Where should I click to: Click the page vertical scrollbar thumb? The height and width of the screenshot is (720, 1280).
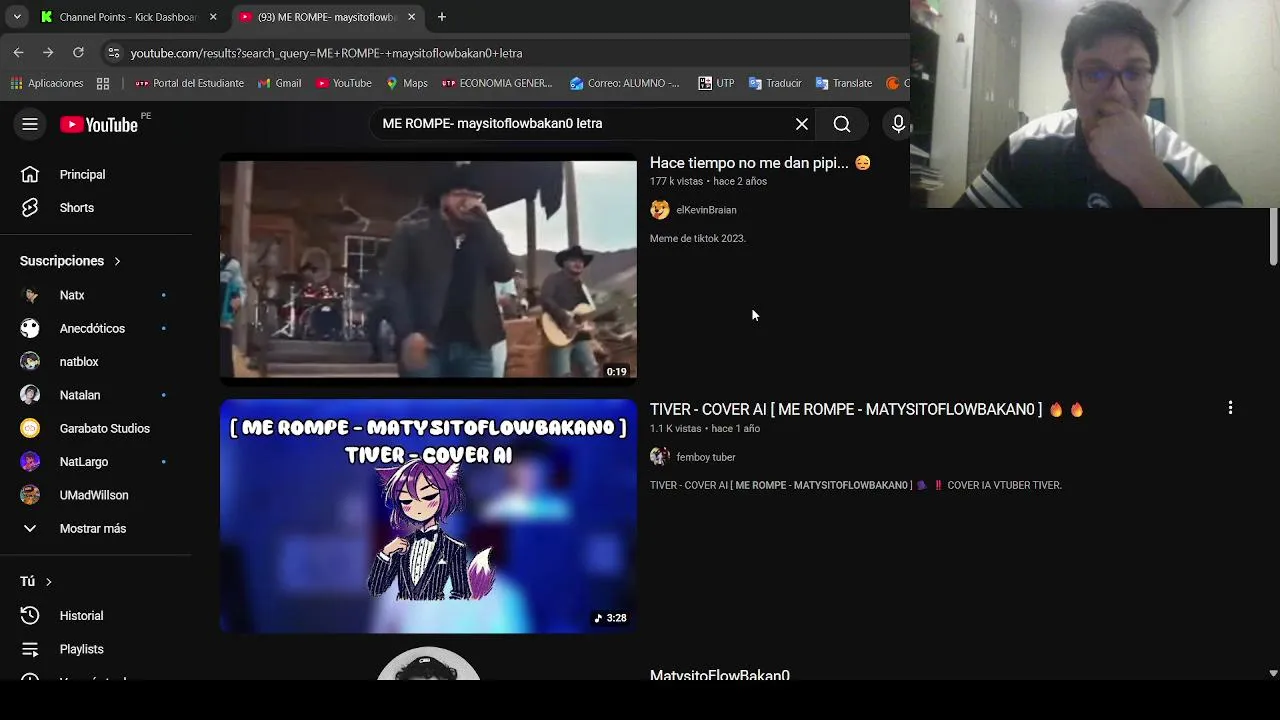coord(1273,237)
